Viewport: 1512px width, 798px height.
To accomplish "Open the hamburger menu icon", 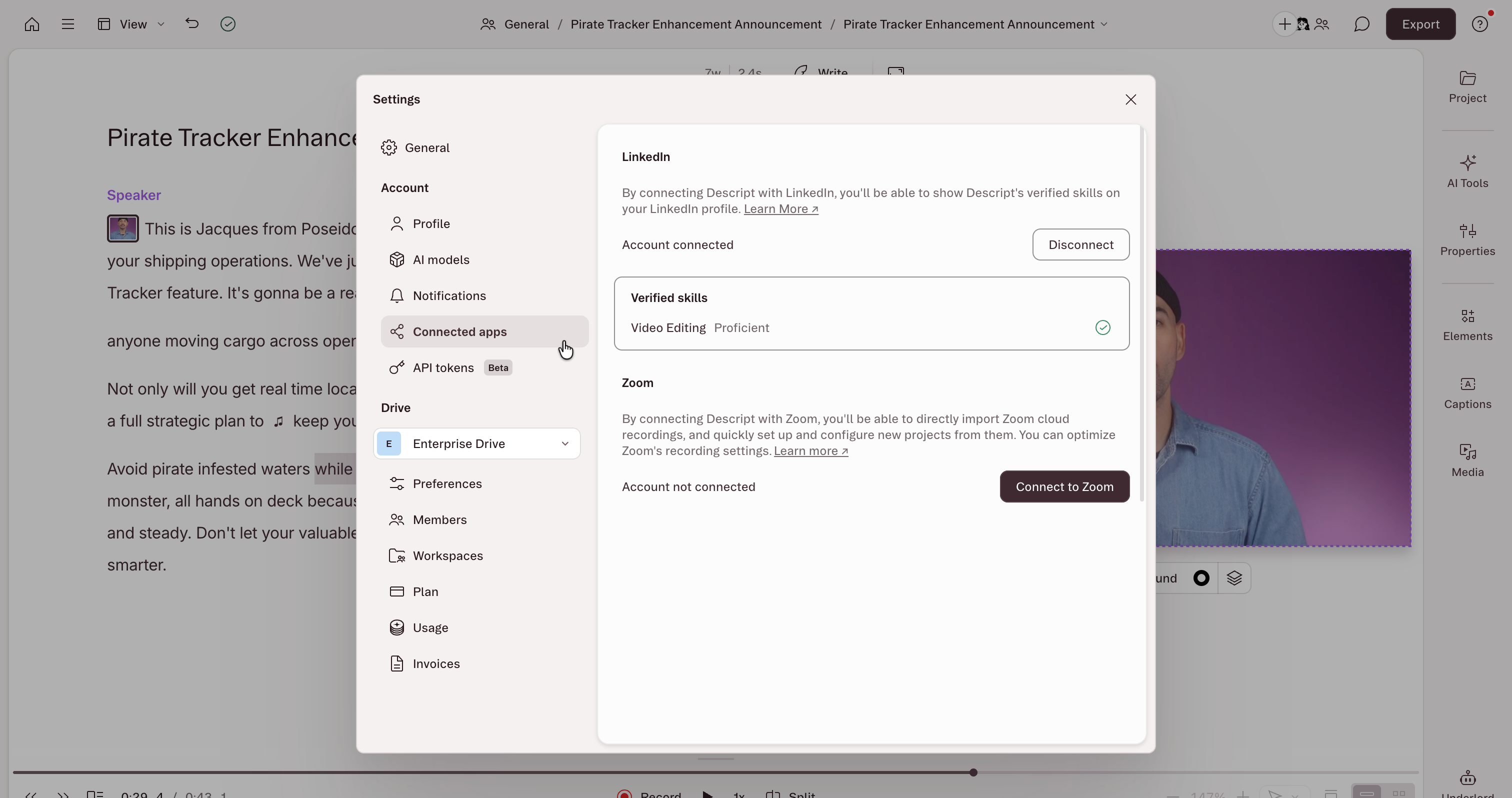I will (x=67, y=24).
